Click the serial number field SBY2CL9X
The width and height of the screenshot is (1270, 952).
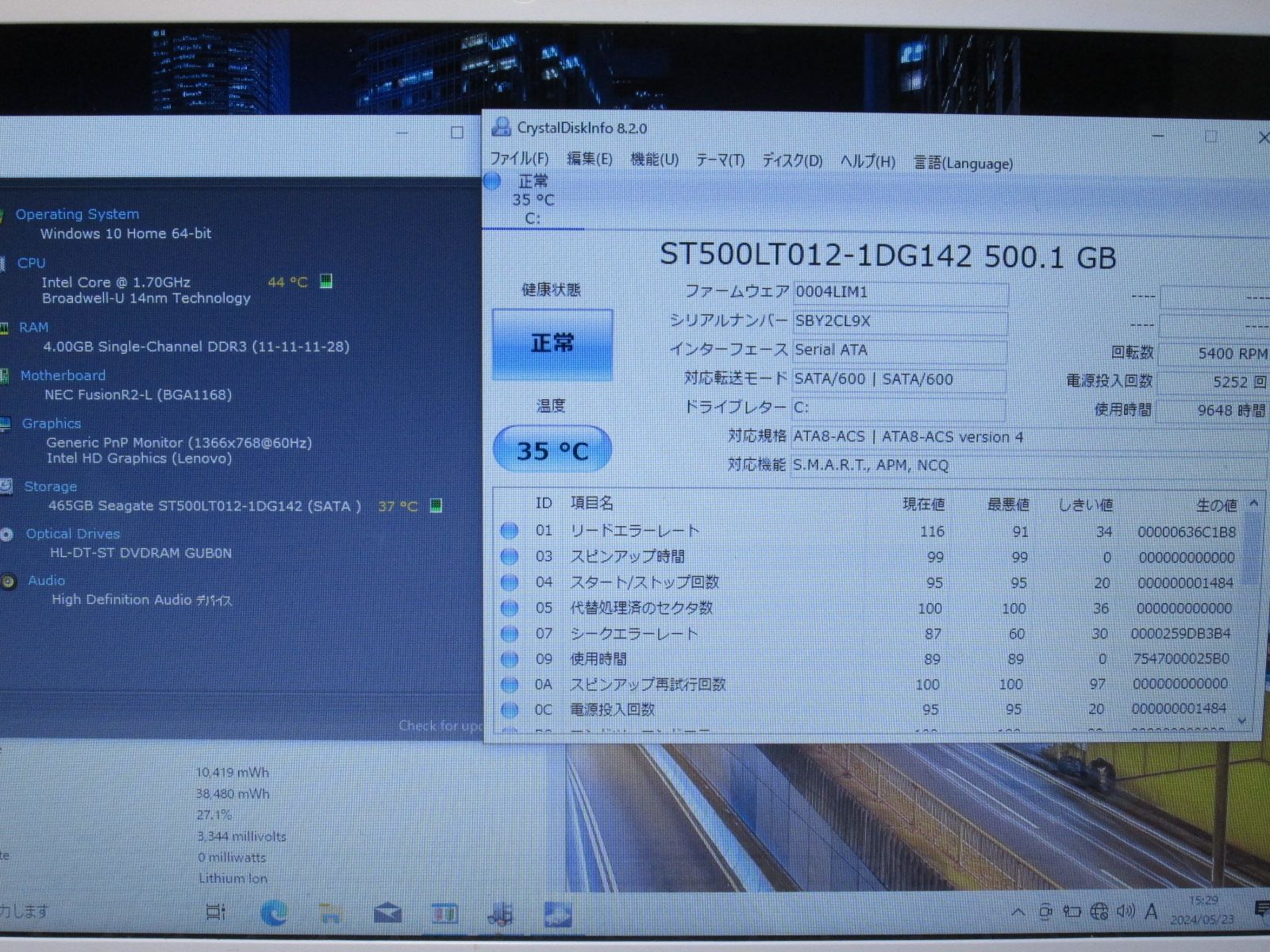pos(900,321)
